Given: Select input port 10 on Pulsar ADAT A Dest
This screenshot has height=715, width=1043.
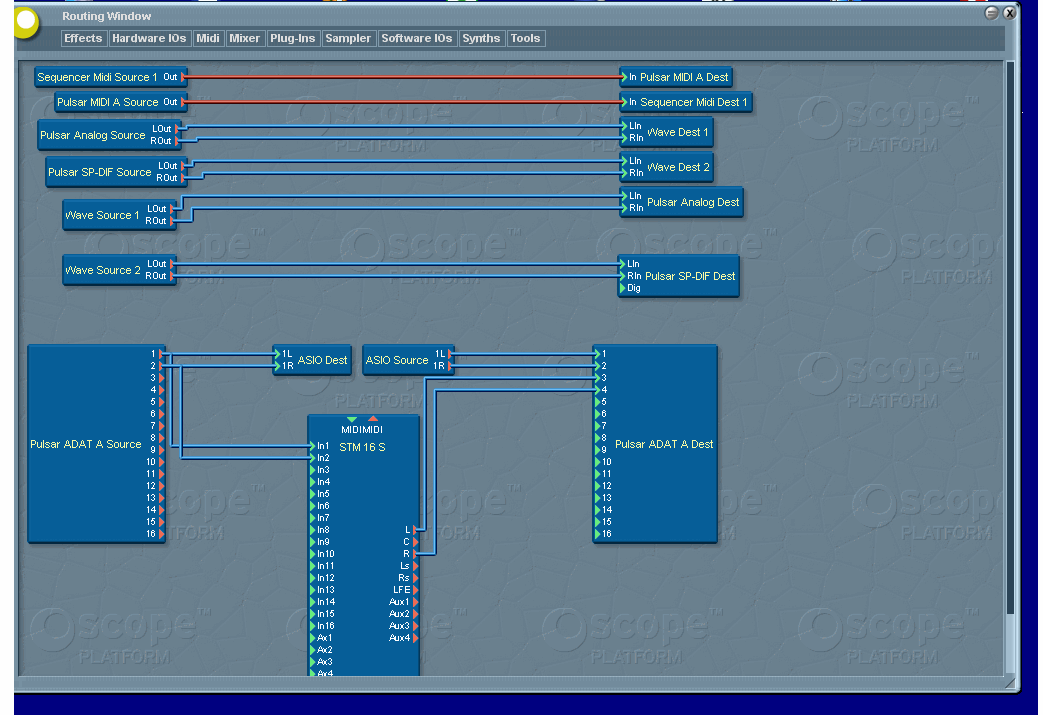Looking at the screenshot, I should (597, 462).
